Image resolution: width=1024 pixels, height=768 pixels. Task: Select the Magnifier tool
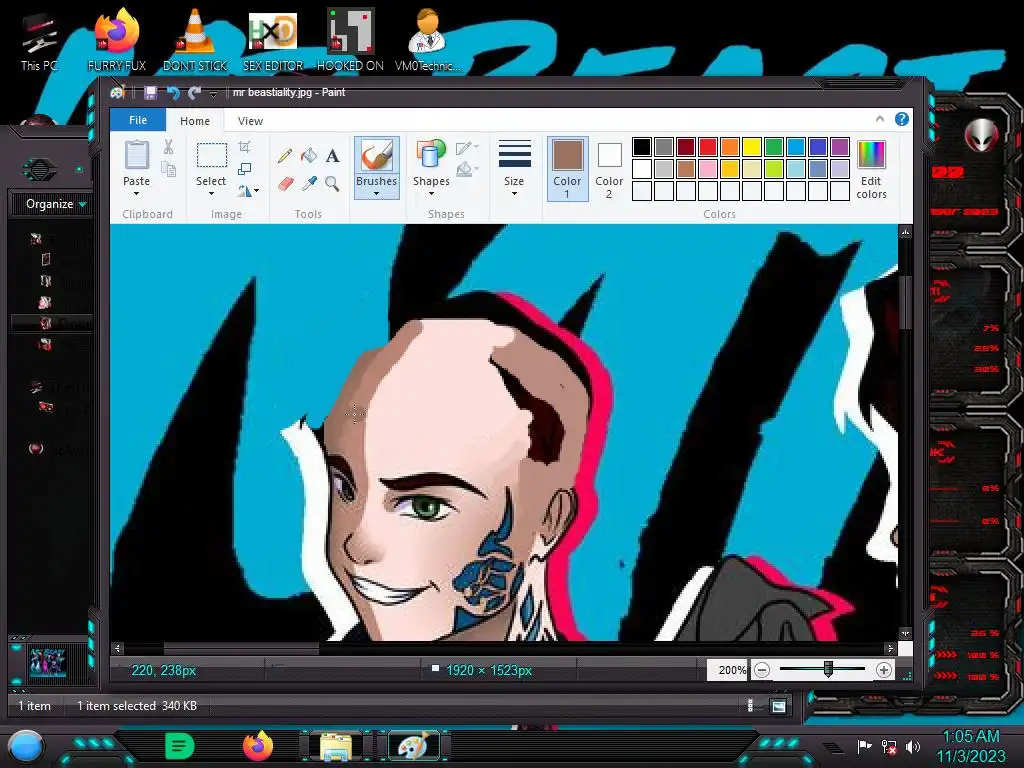click(x=332, y=184)
